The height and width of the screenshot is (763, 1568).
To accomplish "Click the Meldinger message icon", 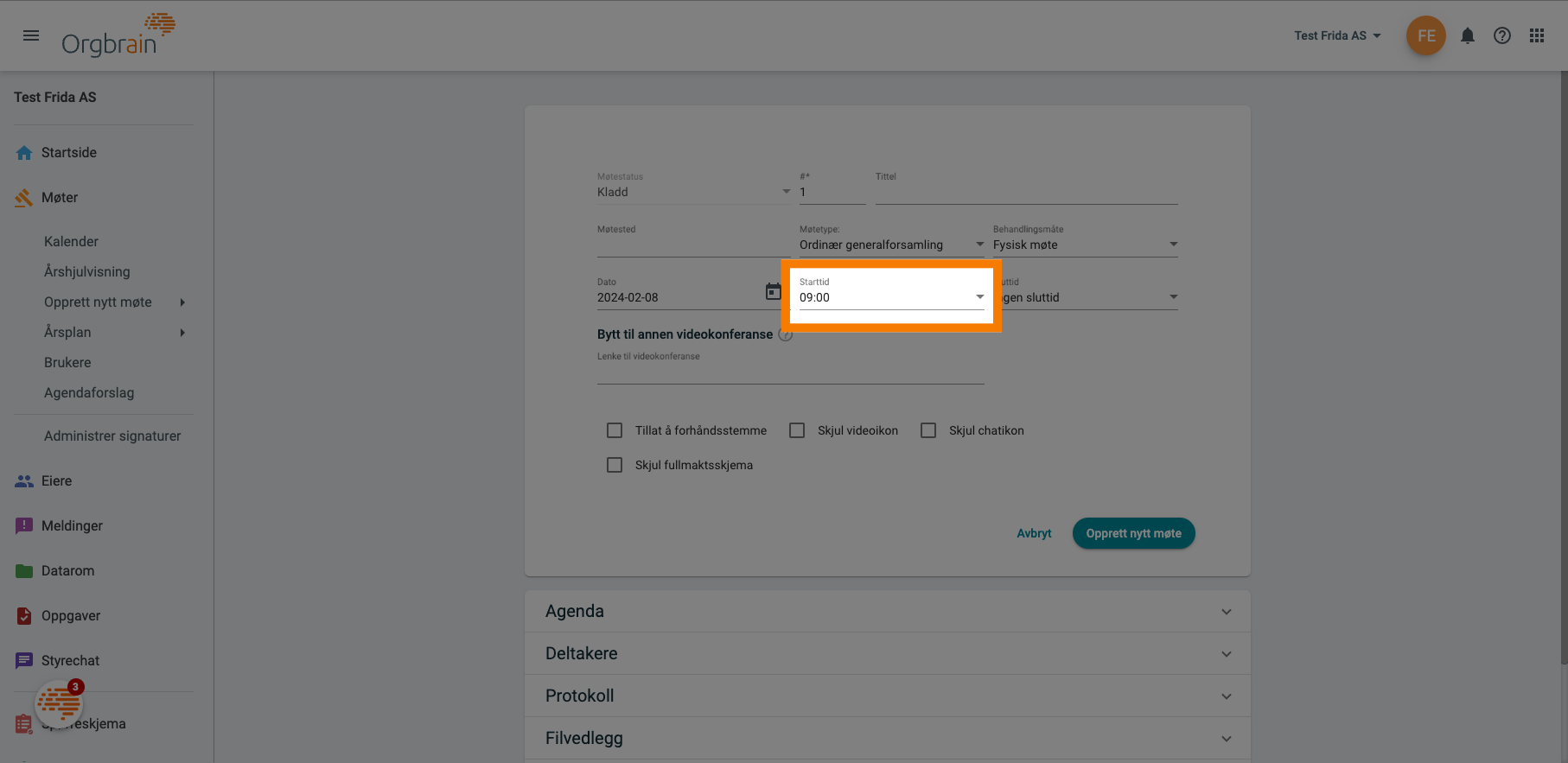I will [24, 526].
